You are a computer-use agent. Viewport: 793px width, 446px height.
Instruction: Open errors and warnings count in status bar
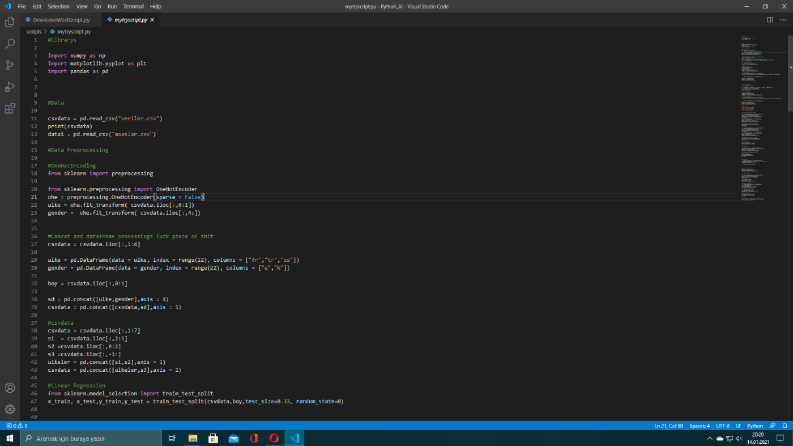click(16, 426)
